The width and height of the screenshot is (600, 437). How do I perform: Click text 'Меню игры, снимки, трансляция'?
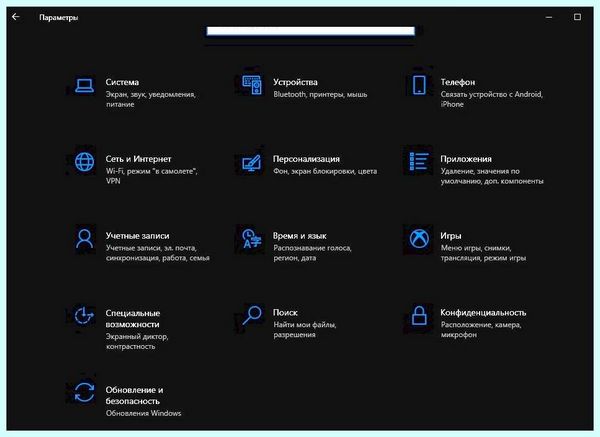[476, 253]
